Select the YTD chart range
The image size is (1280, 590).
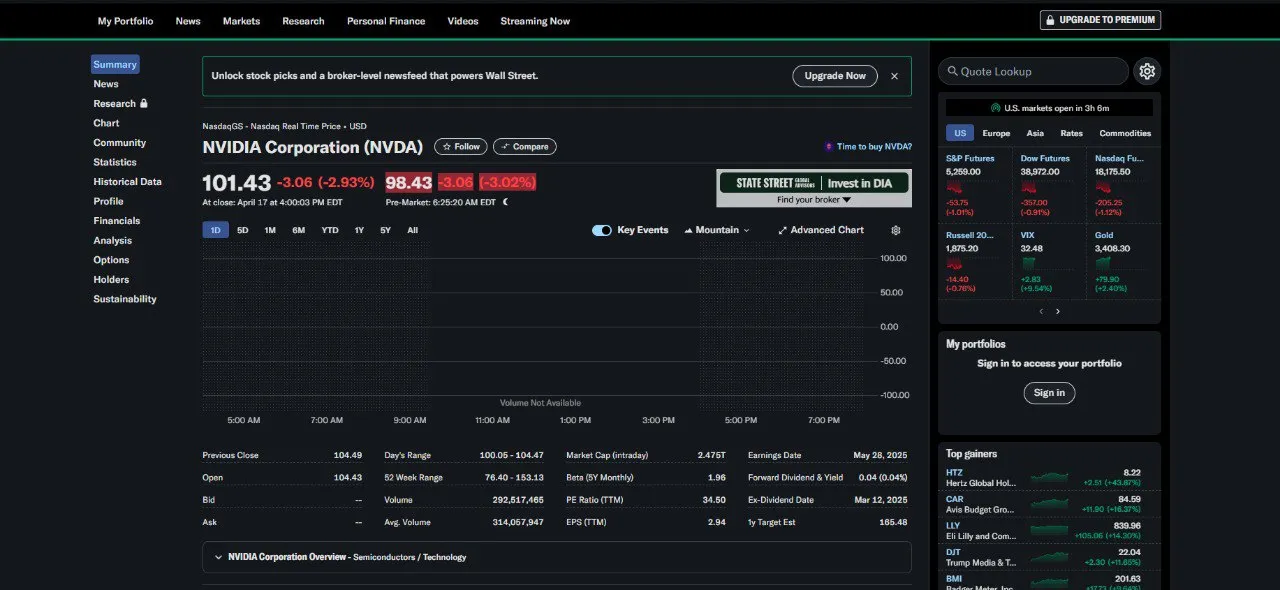[330, 230]
